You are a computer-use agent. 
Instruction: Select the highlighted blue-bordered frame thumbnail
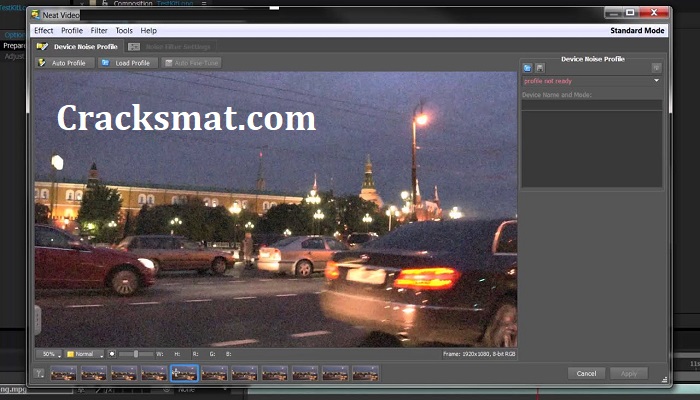pyautogui.click(x=184, y=373)
